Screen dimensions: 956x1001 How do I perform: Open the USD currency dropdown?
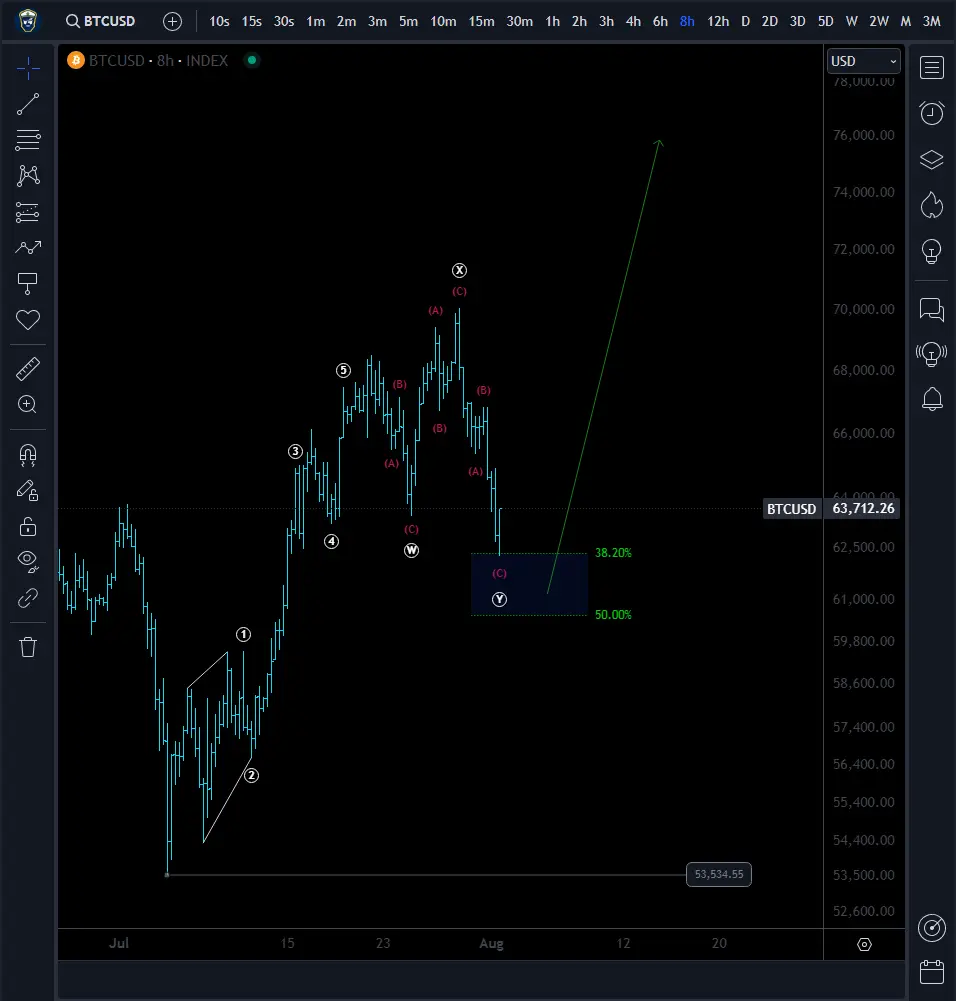pyautogui.click(x=863, y=61)
